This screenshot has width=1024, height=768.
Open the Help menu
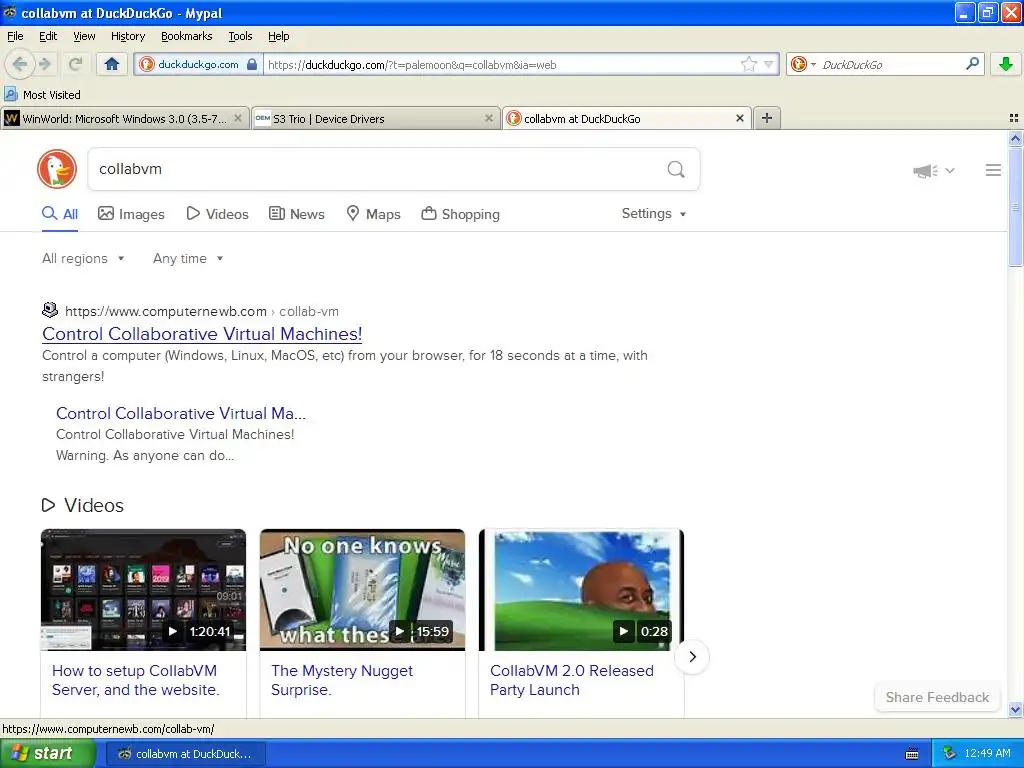(279, 36)
